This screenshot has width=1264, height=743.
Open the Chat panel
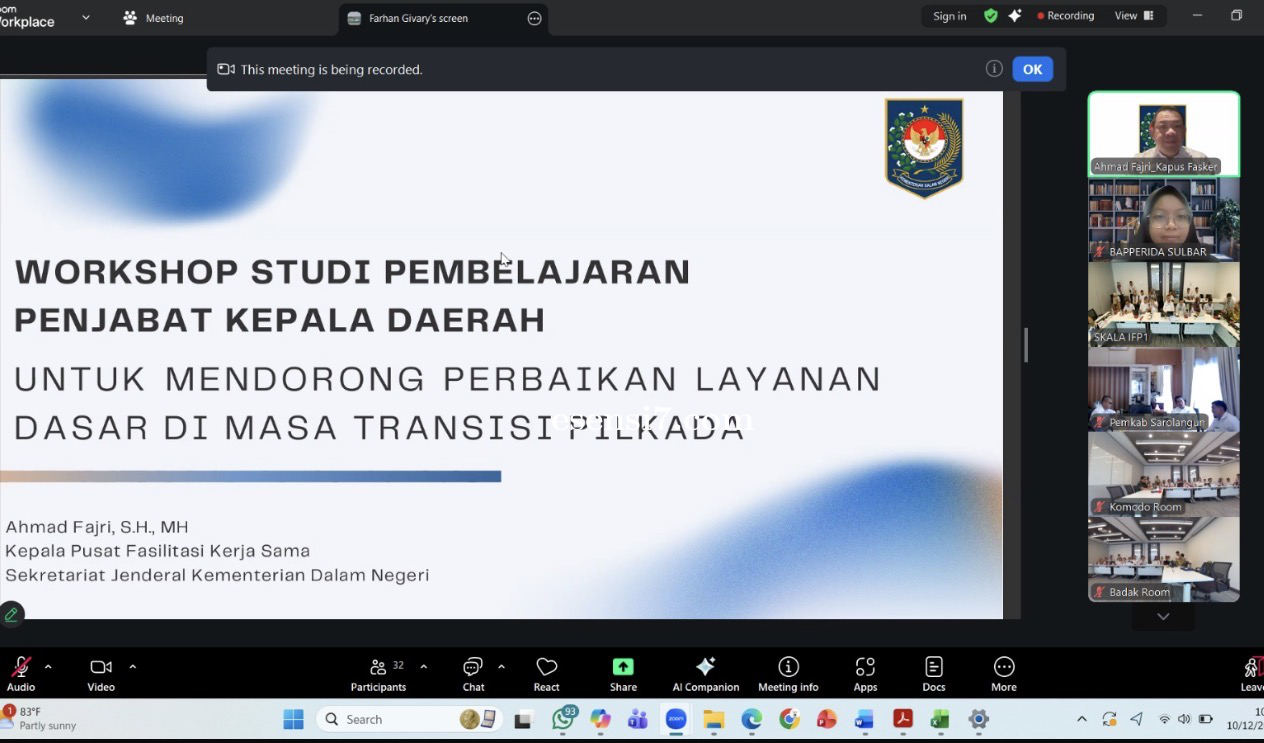473,672
